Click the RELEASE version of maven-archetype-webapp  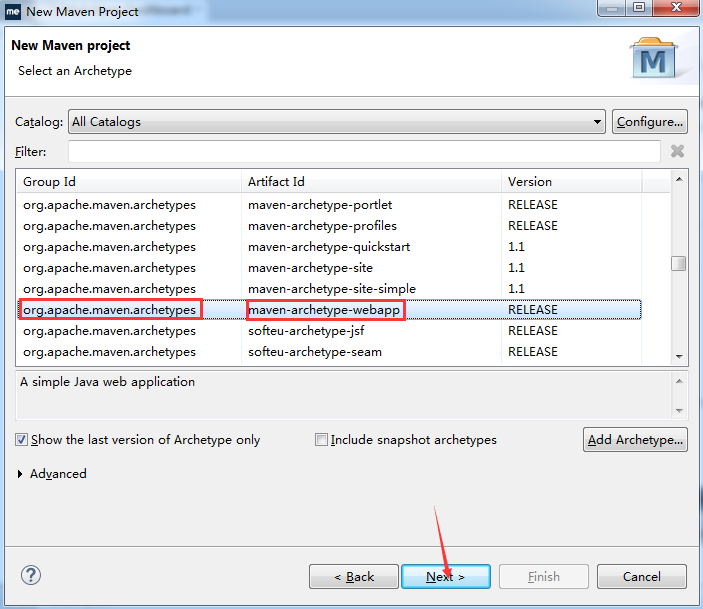pos(533,310)
